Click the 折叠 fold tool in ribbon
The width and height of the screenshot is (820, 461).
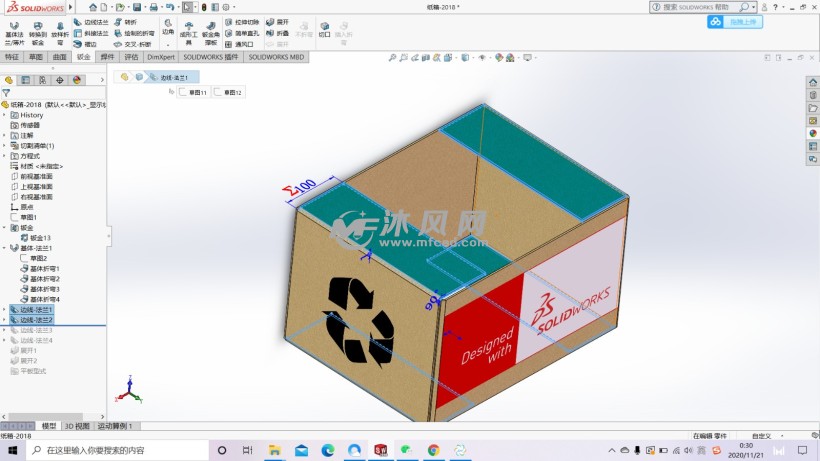pyautogui.click(x=277, y=33)
